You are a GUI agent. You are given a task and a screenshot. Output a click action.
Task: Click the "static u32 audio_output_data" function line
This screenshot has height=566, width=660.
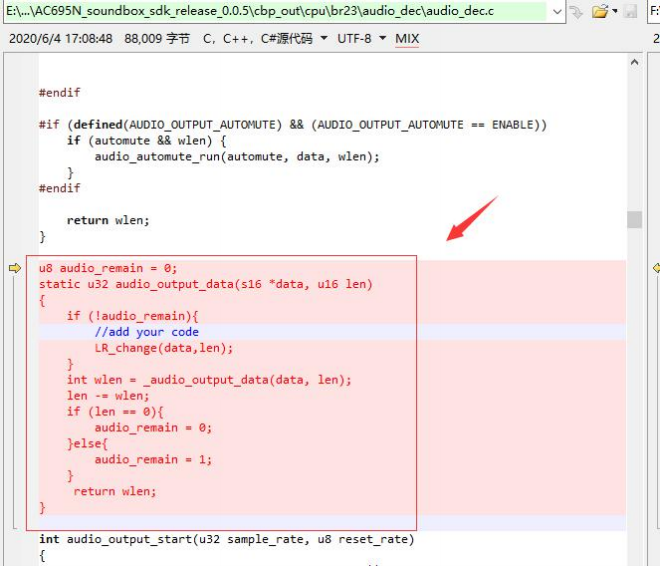(206, 284)
